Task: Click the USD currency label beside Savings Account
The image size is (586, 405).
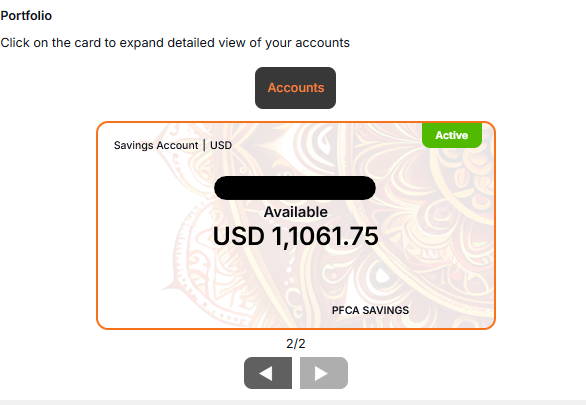Action: [221, 145]
